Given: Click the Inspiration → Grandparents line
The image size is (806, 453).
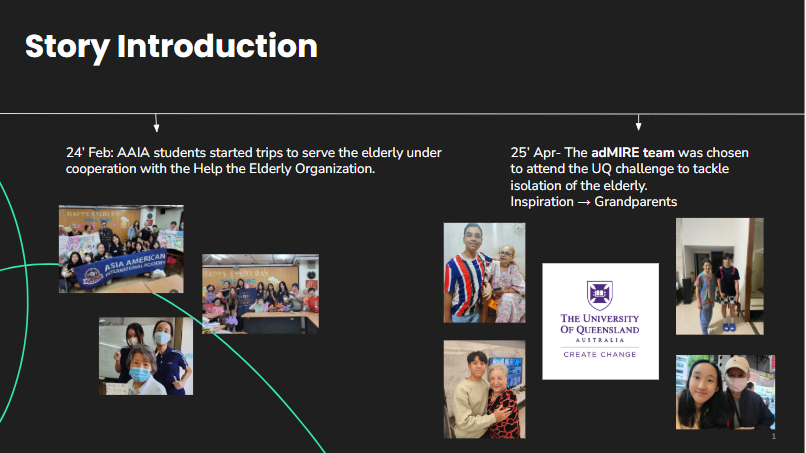Looking at the screenshot, I should 593,202.
